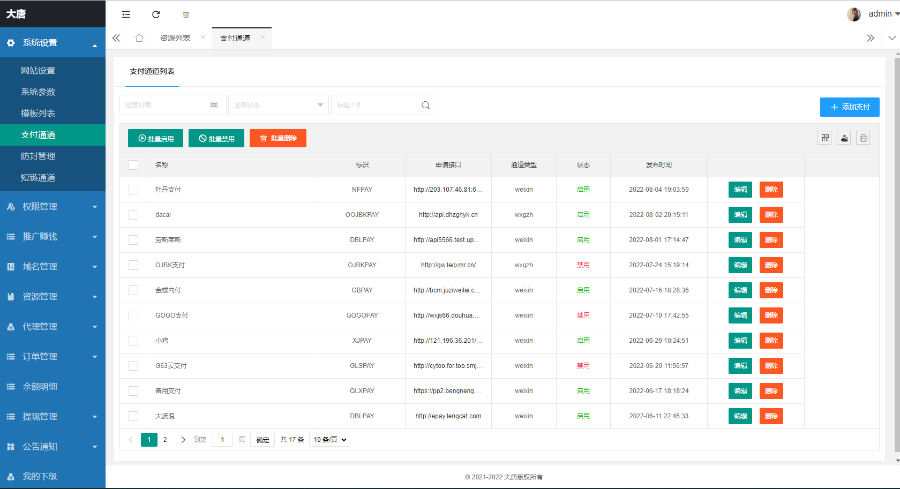Tick the select-all checkbox in table header
900x489 pixels.
pos(133,165)
